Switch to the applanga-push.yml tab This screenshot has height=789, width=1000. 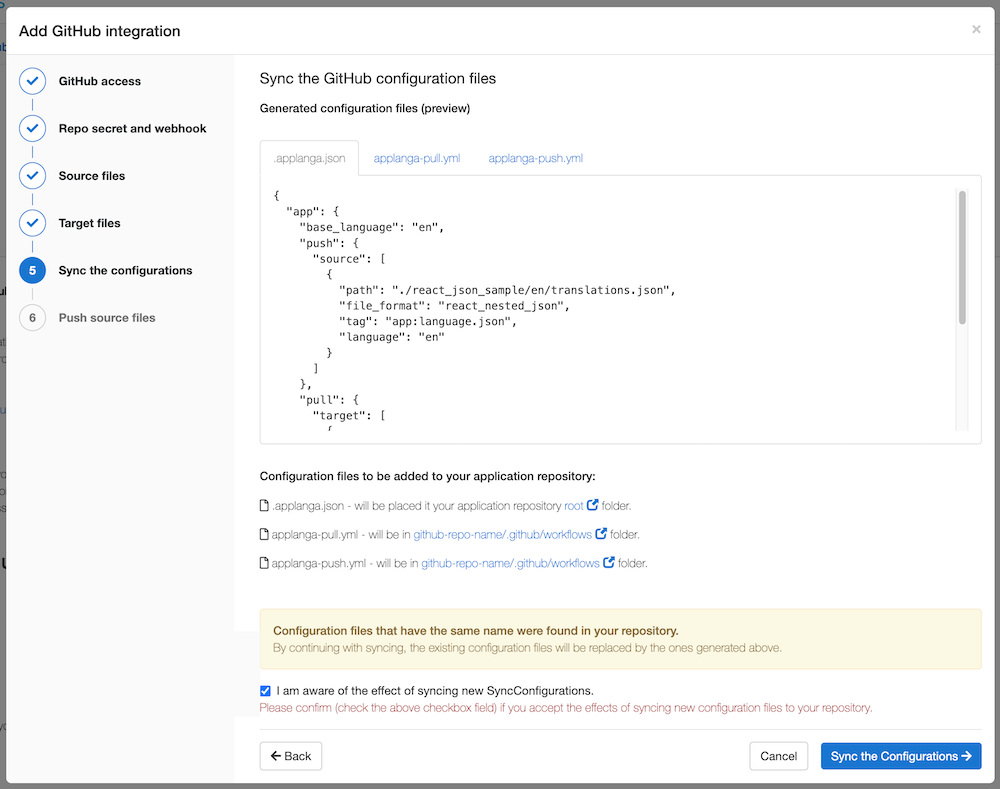tap(535, 158)
